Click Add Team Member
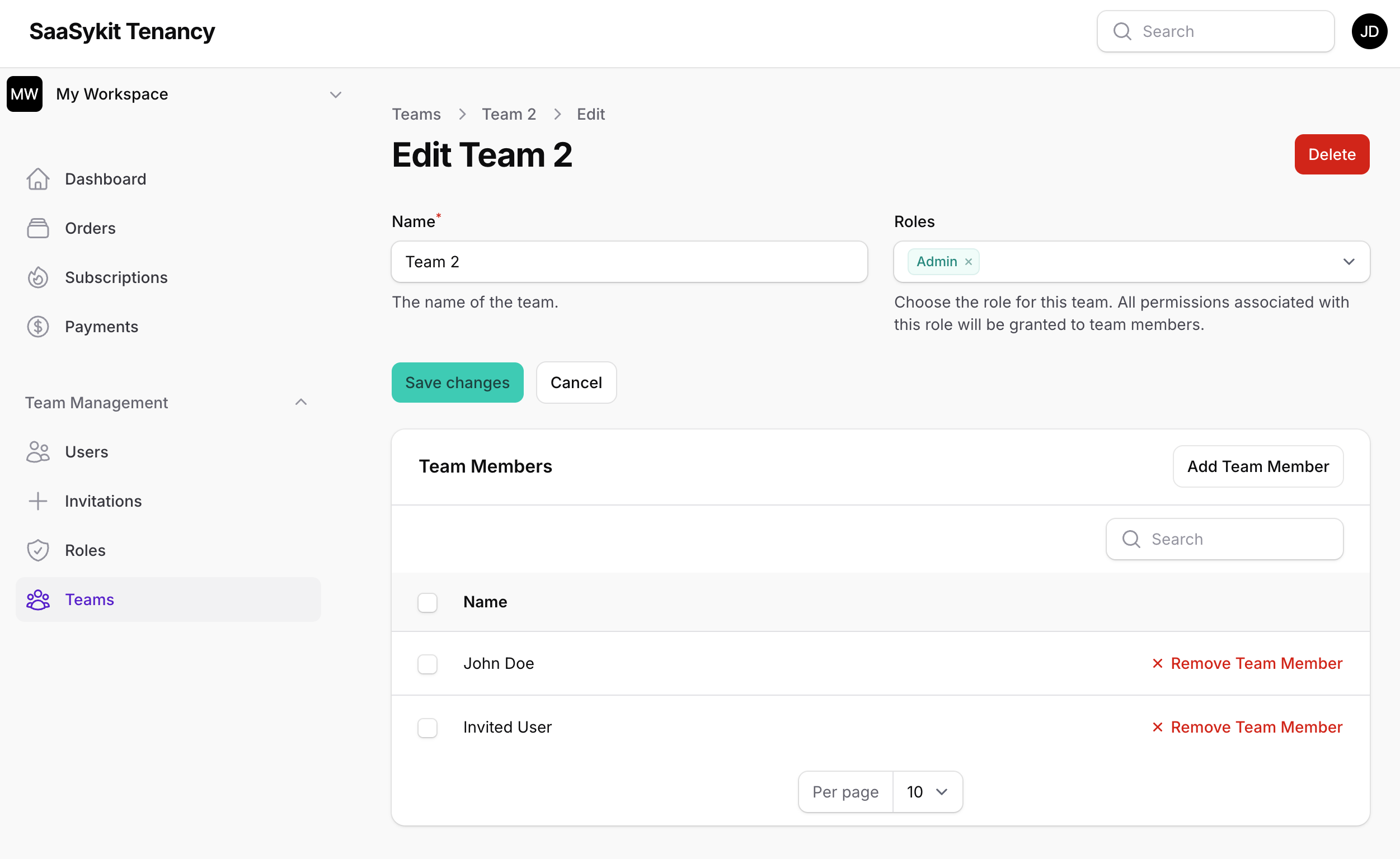The width and height of the screenshot is (1400, 859). [x=1257, y=466]
